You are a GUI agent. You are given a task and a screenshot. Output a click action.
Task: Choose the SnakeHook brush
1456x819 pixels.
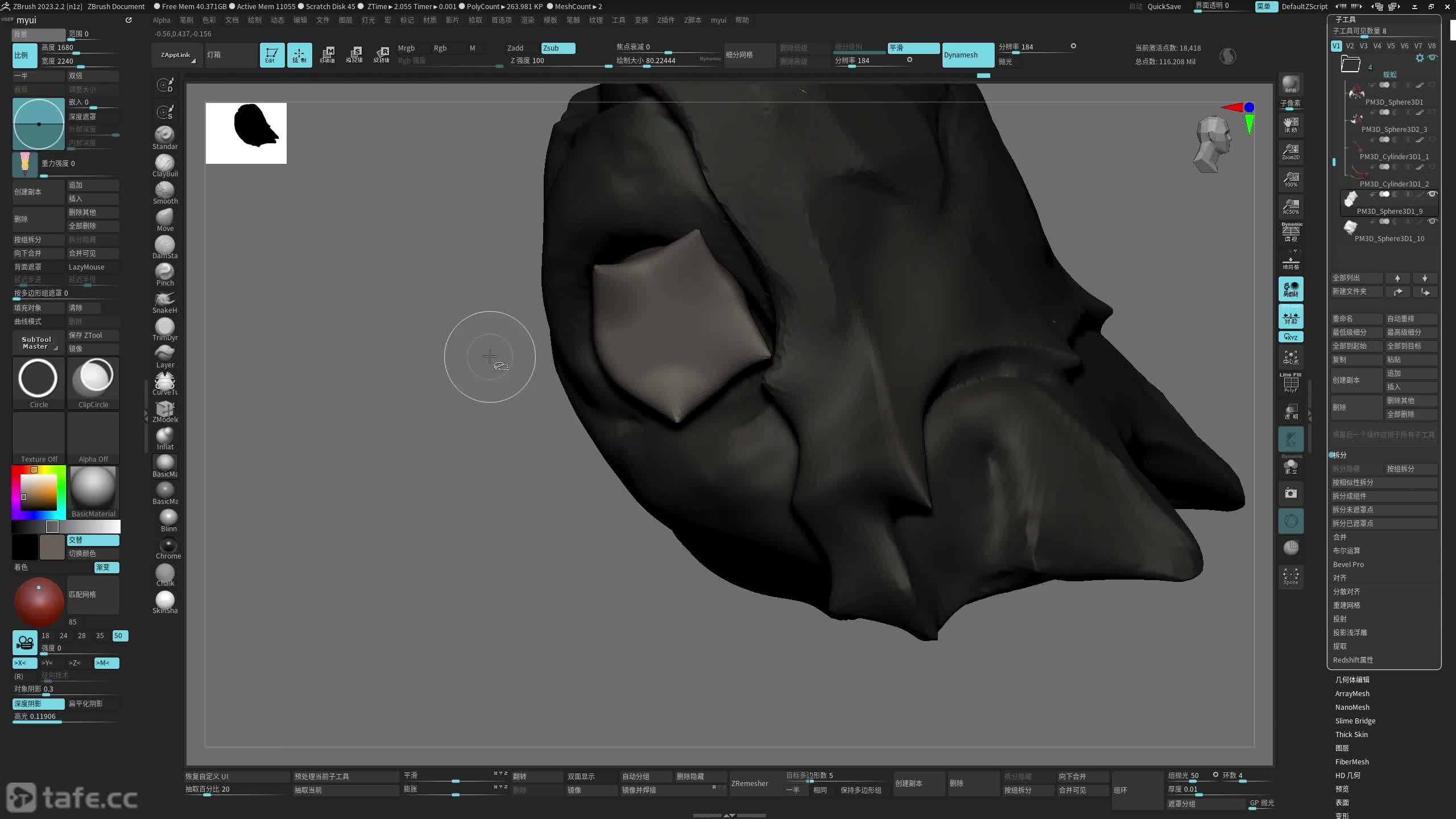click(164, 300)
